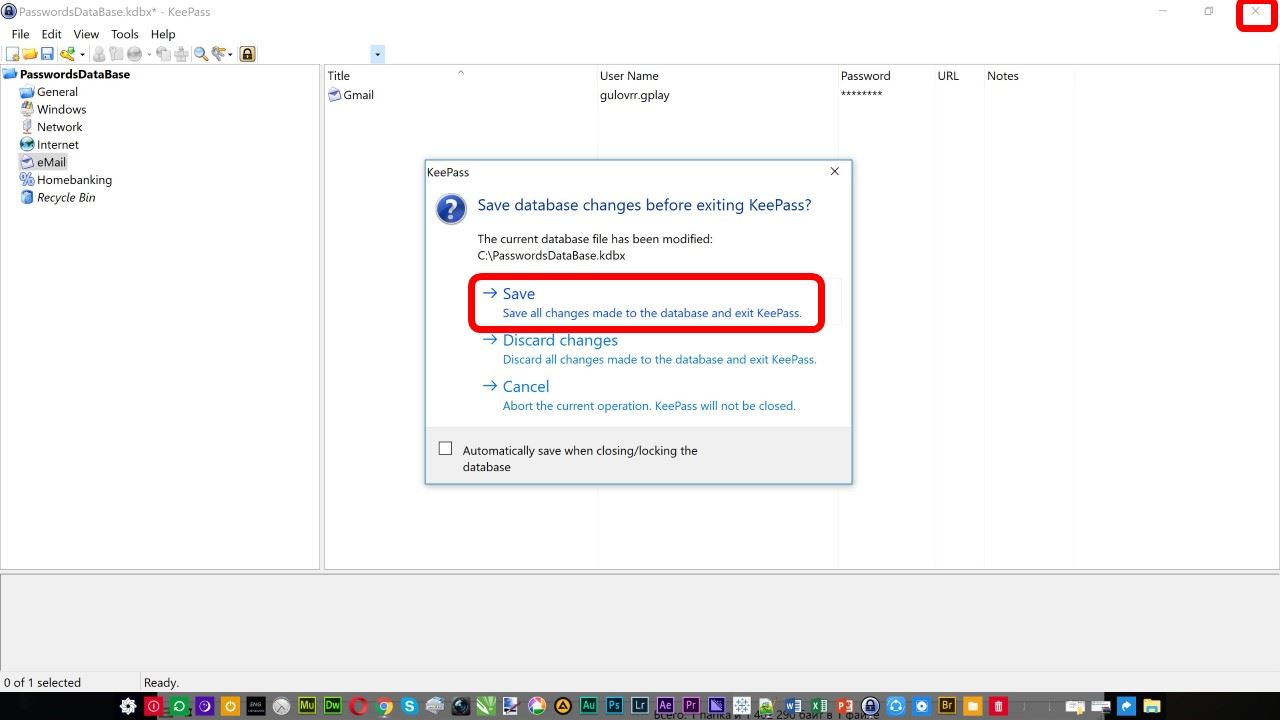Select the Recycle Bin group
This screenshot has width=1280, height=720.
[66, 198]
